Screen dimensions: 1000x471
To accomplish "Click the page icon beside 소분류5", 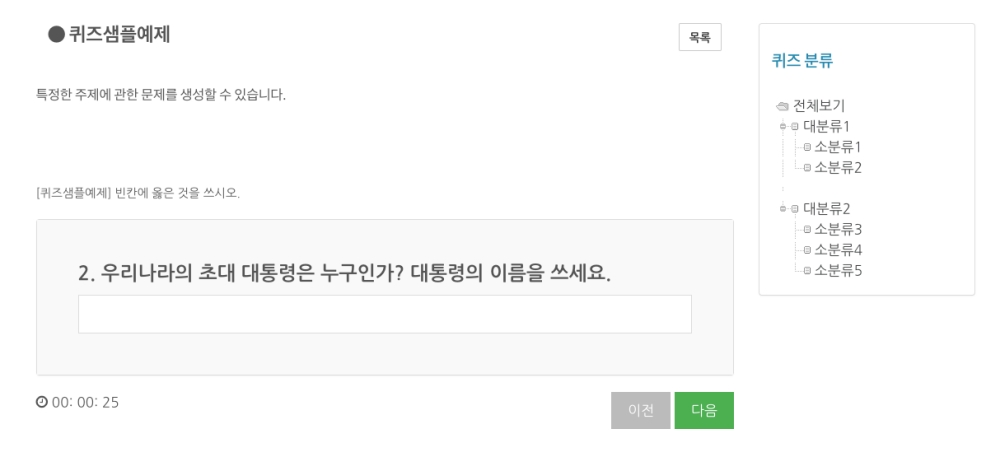I will click(x=807, y=271).
